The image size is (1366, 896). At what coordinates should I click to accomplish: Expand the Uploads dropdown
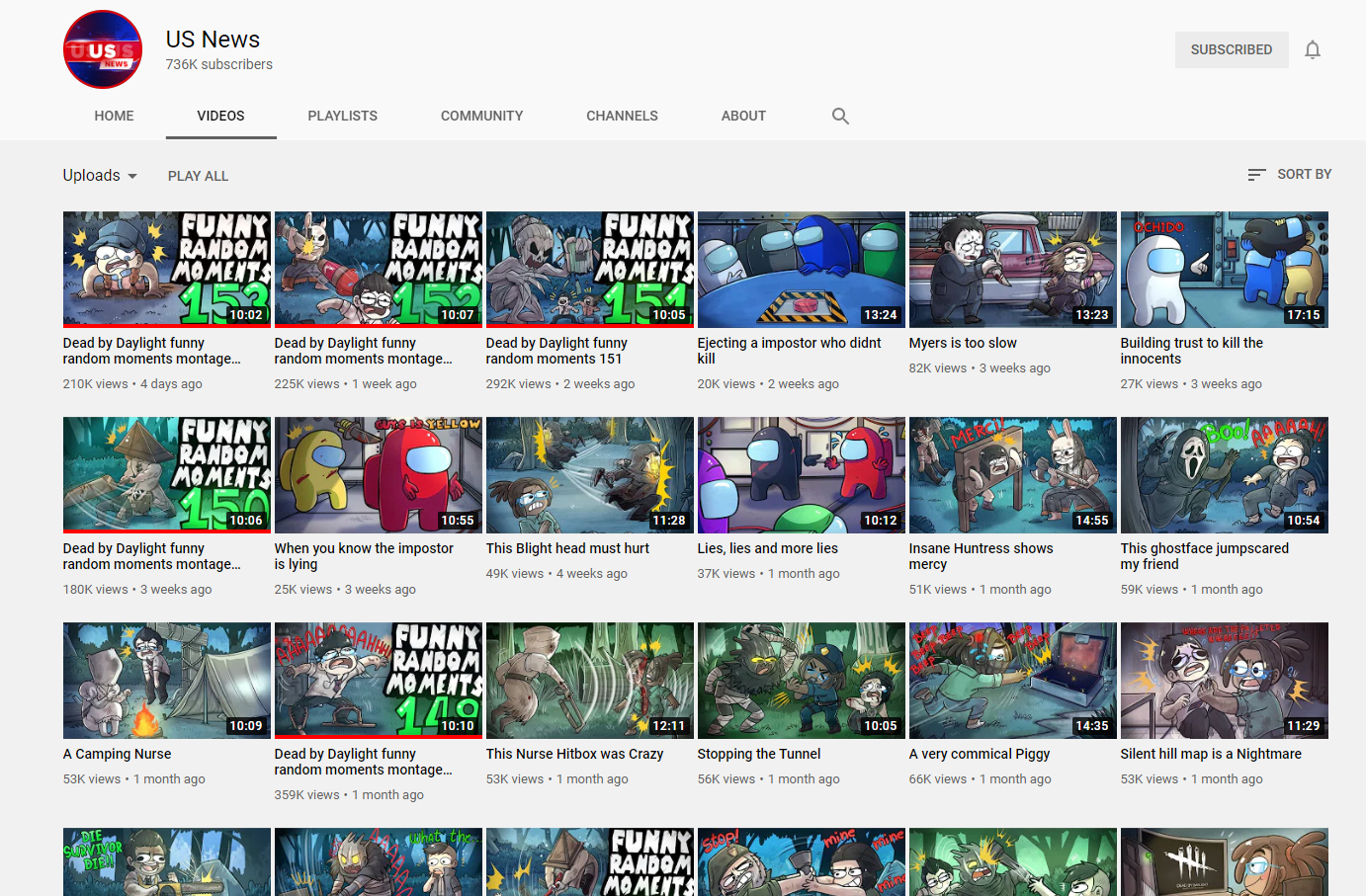(x=100, y=175)
